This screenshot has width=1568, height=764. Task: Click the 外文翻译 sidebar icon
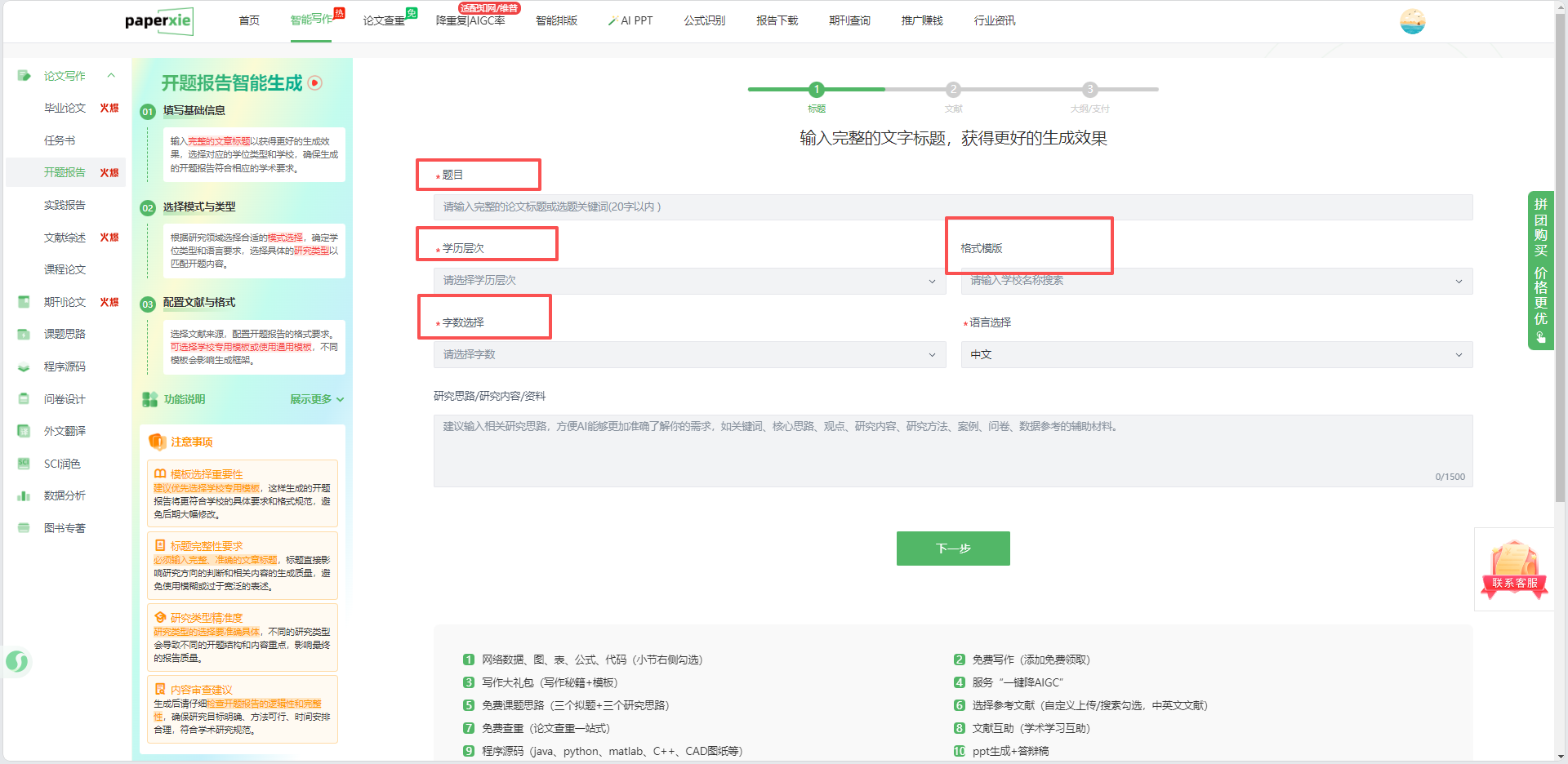[24, 431]
